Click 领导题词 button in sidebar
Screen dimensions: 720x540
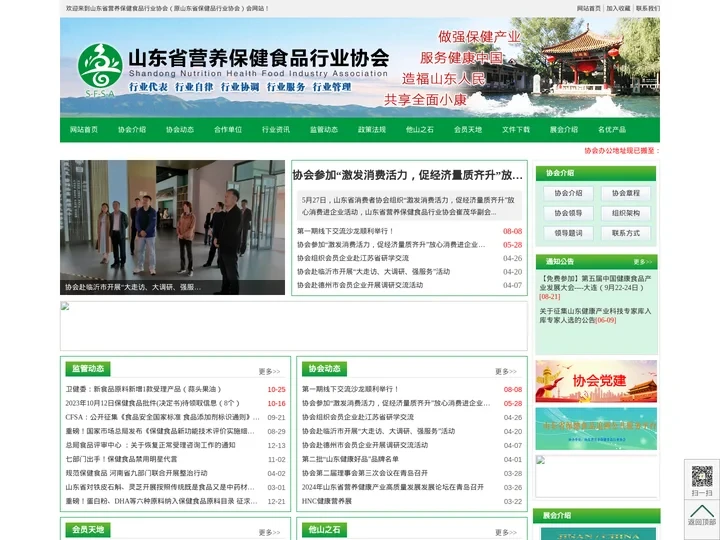568,233
